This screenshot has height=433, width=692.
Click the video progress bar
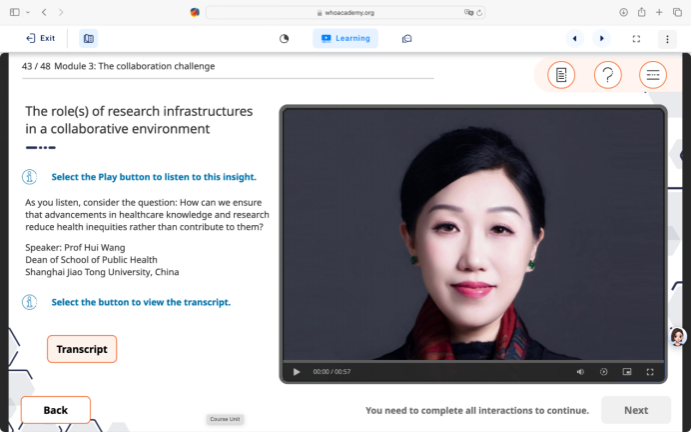point(472,361)
